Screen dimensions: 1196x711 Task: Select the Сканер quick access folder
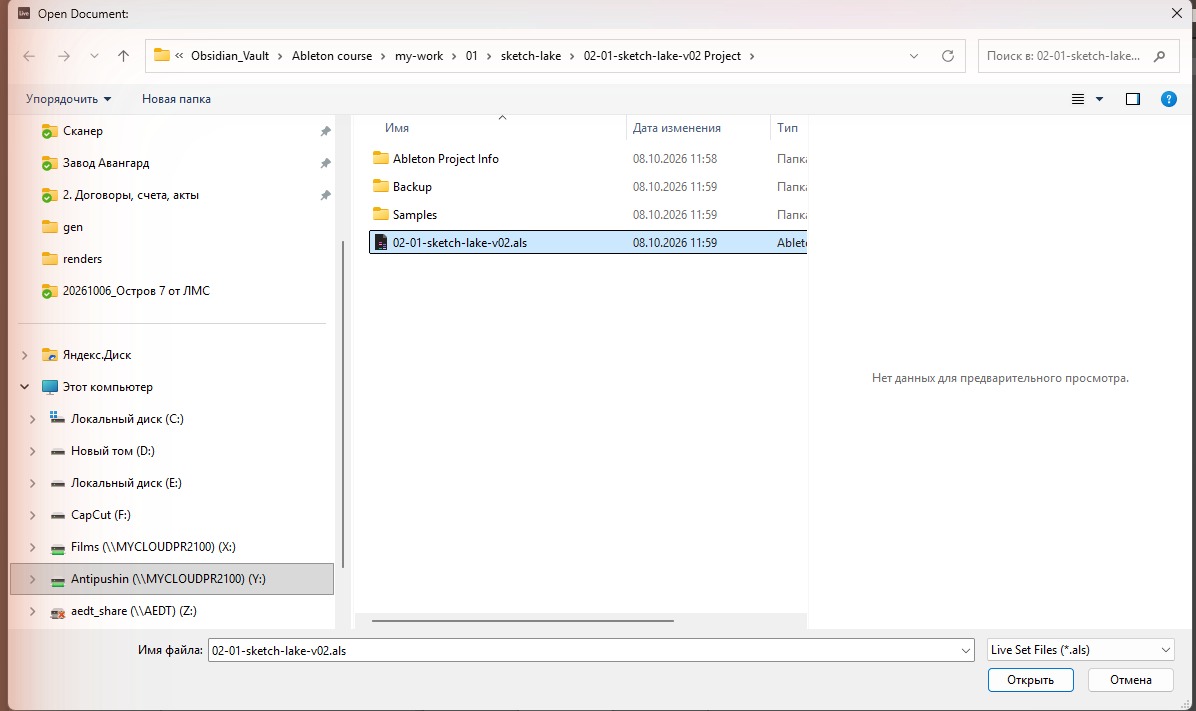tap(82, 131)
